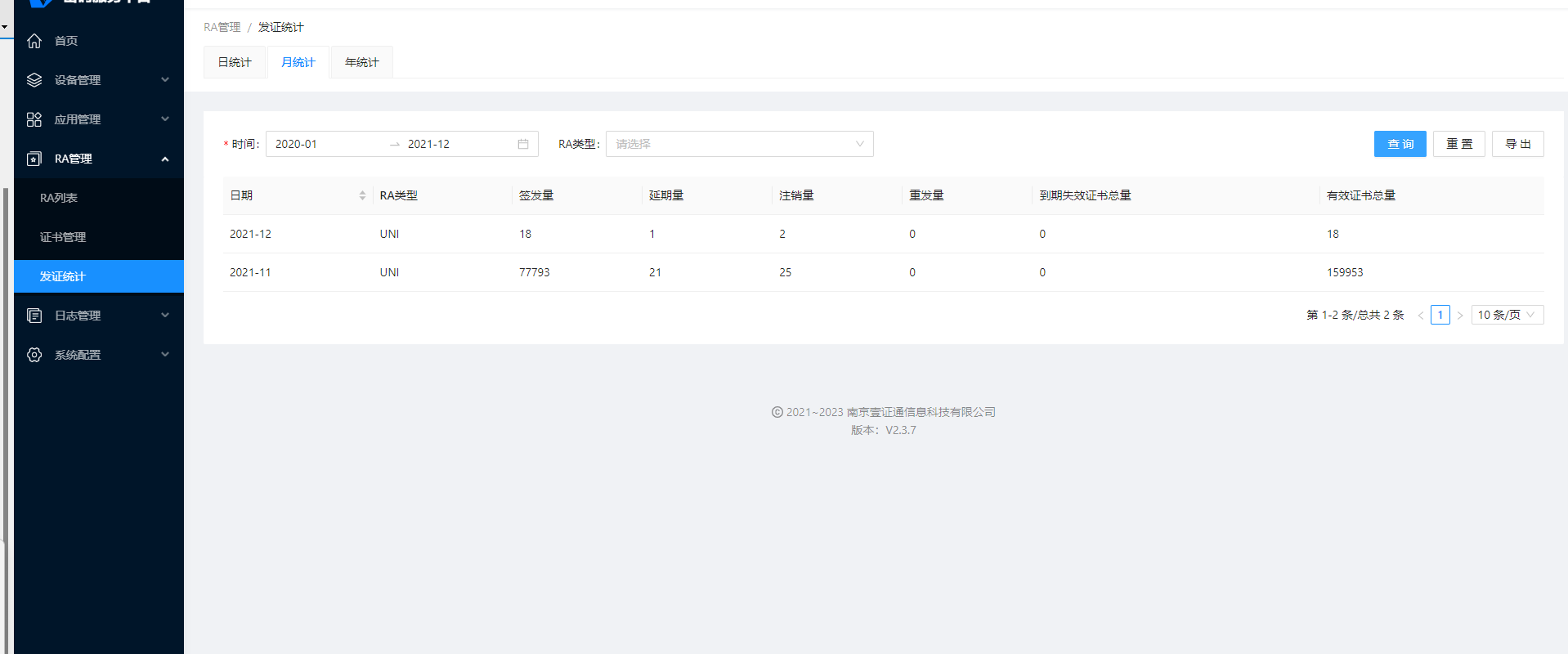1568x654 pixels.
Task: Go to previous page arrow
Action: [x=1421, y=315]
